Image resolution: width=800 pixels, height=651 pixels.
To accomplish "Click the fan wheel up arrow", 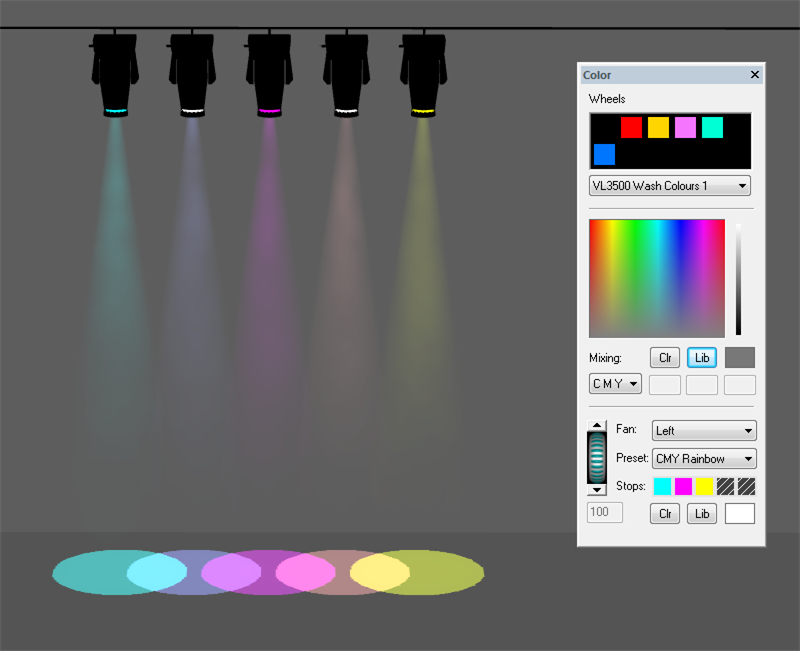I will pyautogui.click(x=598, y=426).
